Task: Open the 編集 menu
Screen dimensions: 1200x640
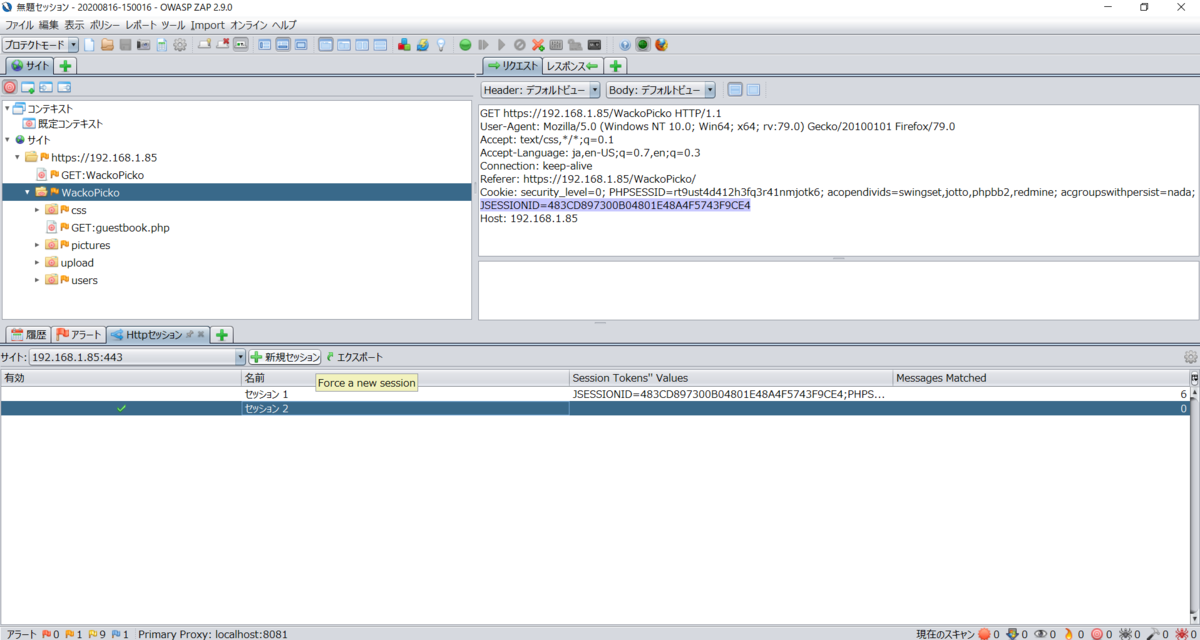Action: coord(50,25)
